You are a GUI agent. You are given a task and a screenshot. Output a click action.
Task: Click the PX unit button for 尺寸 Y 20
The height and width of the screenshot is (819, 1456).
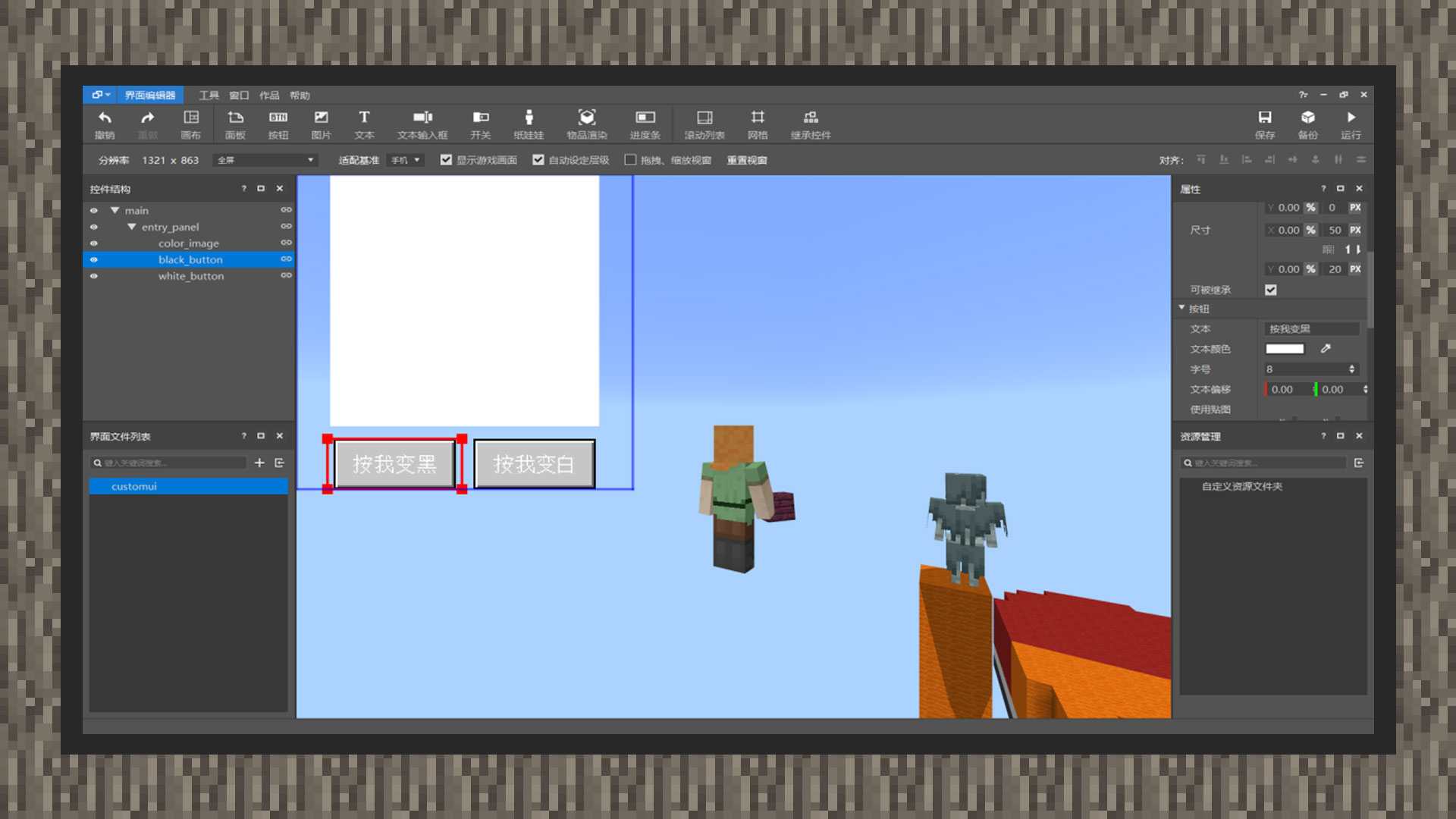1355,269
